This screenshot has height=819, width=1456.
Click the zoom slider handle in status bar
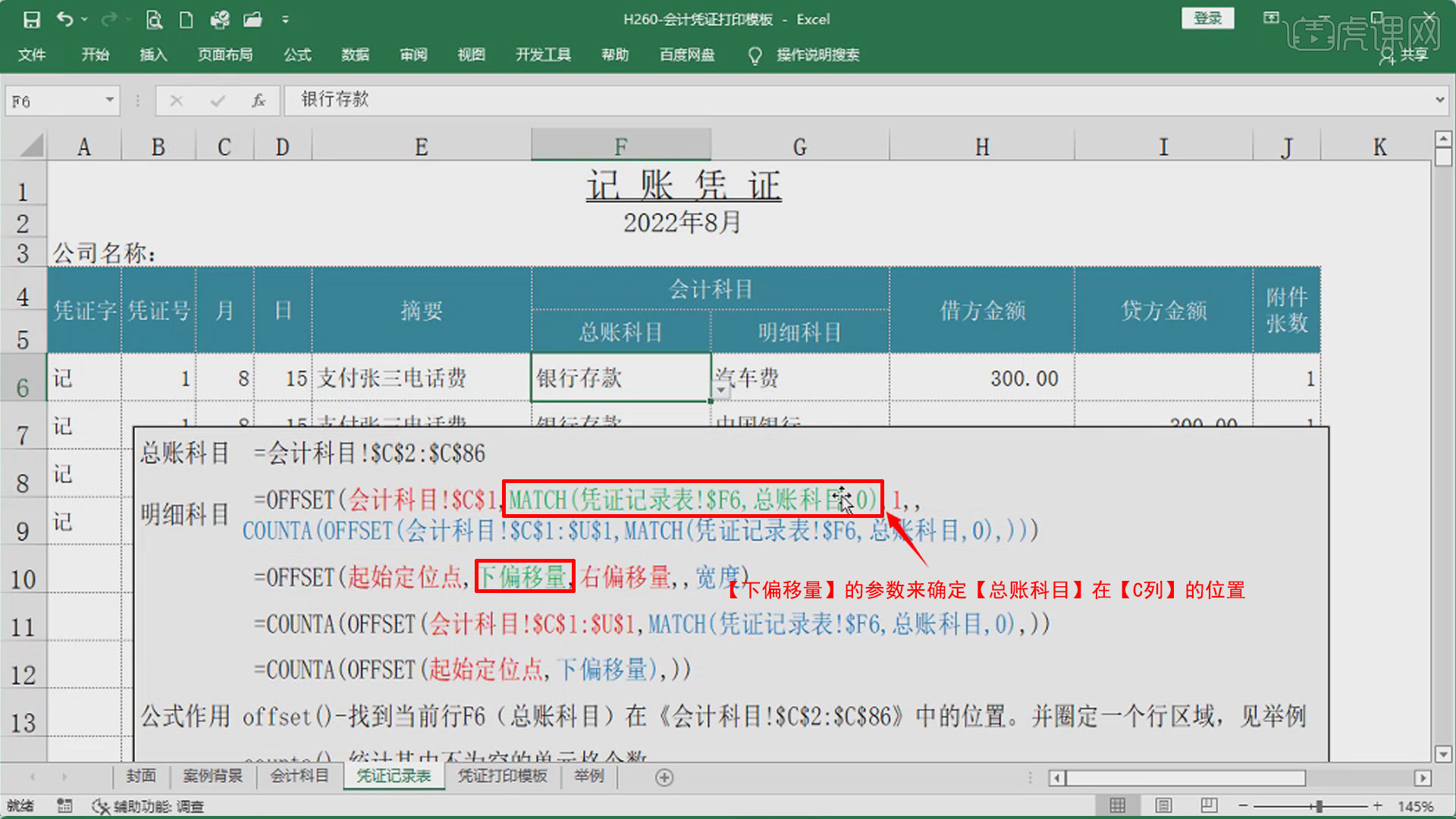click(1319, 806)
